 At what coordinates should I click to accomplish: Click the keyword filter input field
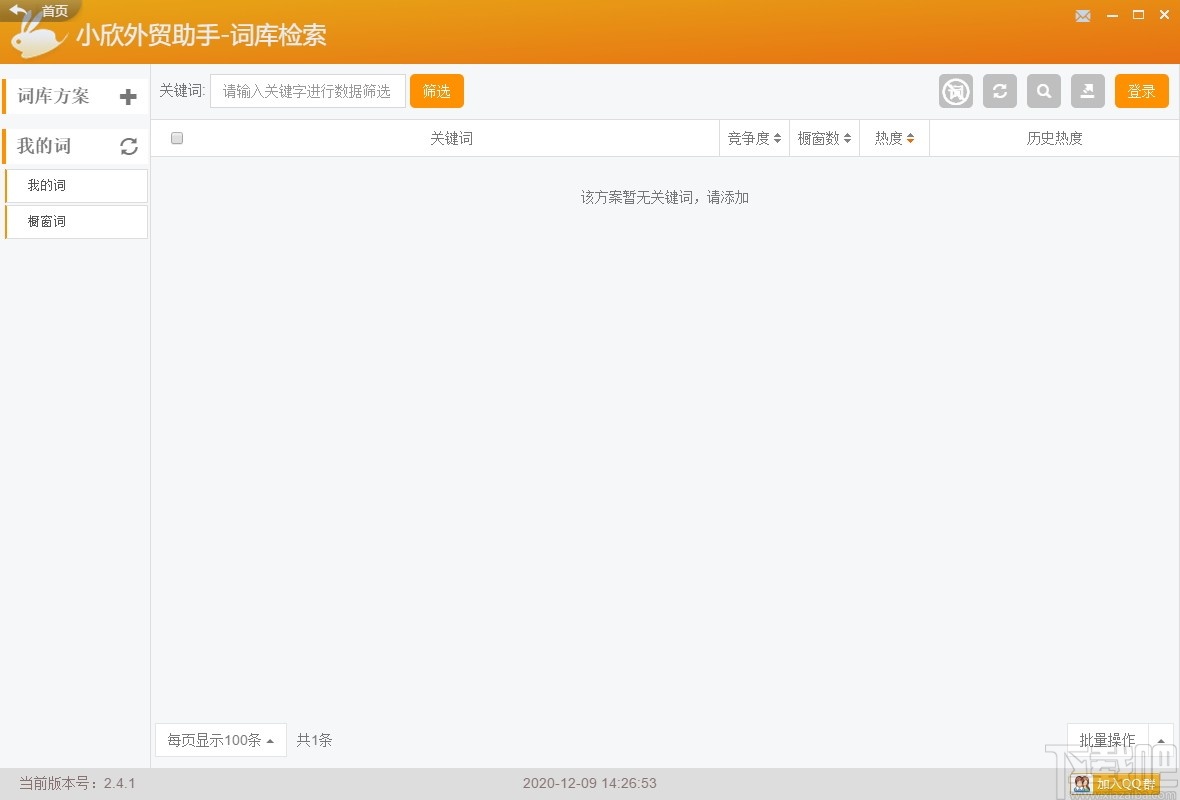pyautogui.click(x=307, y=90)
